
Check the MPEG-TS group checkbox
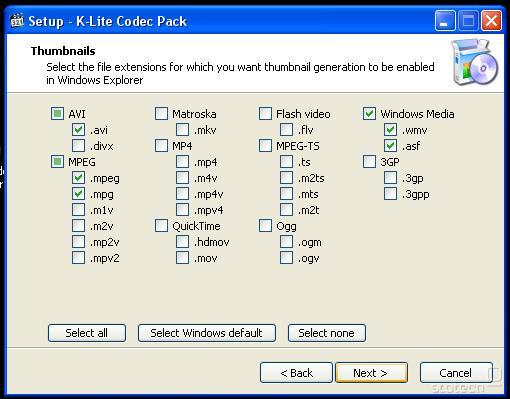coord(265,146)
